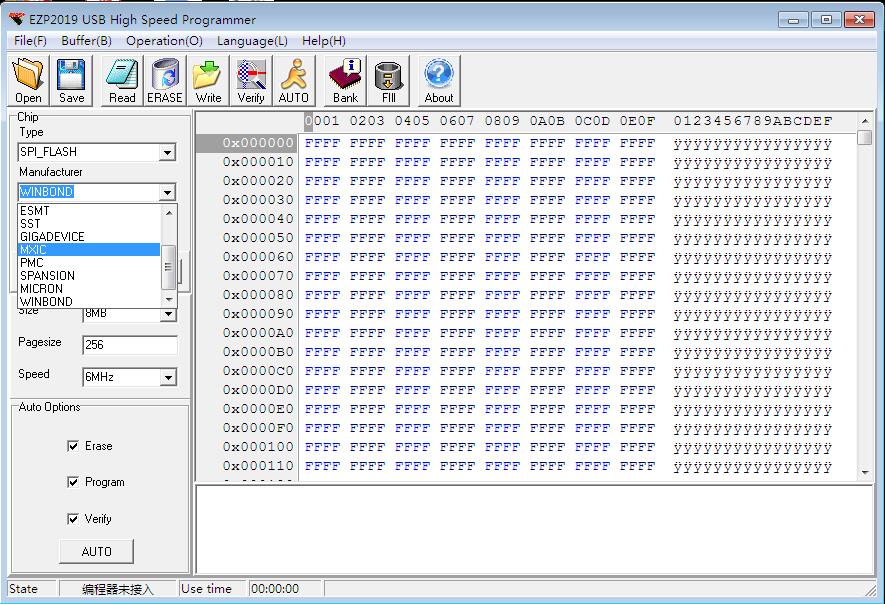The height and width of the screenshot is (604, 885).
Task: Uncheck the Program auto option
Action: [73, 482]
